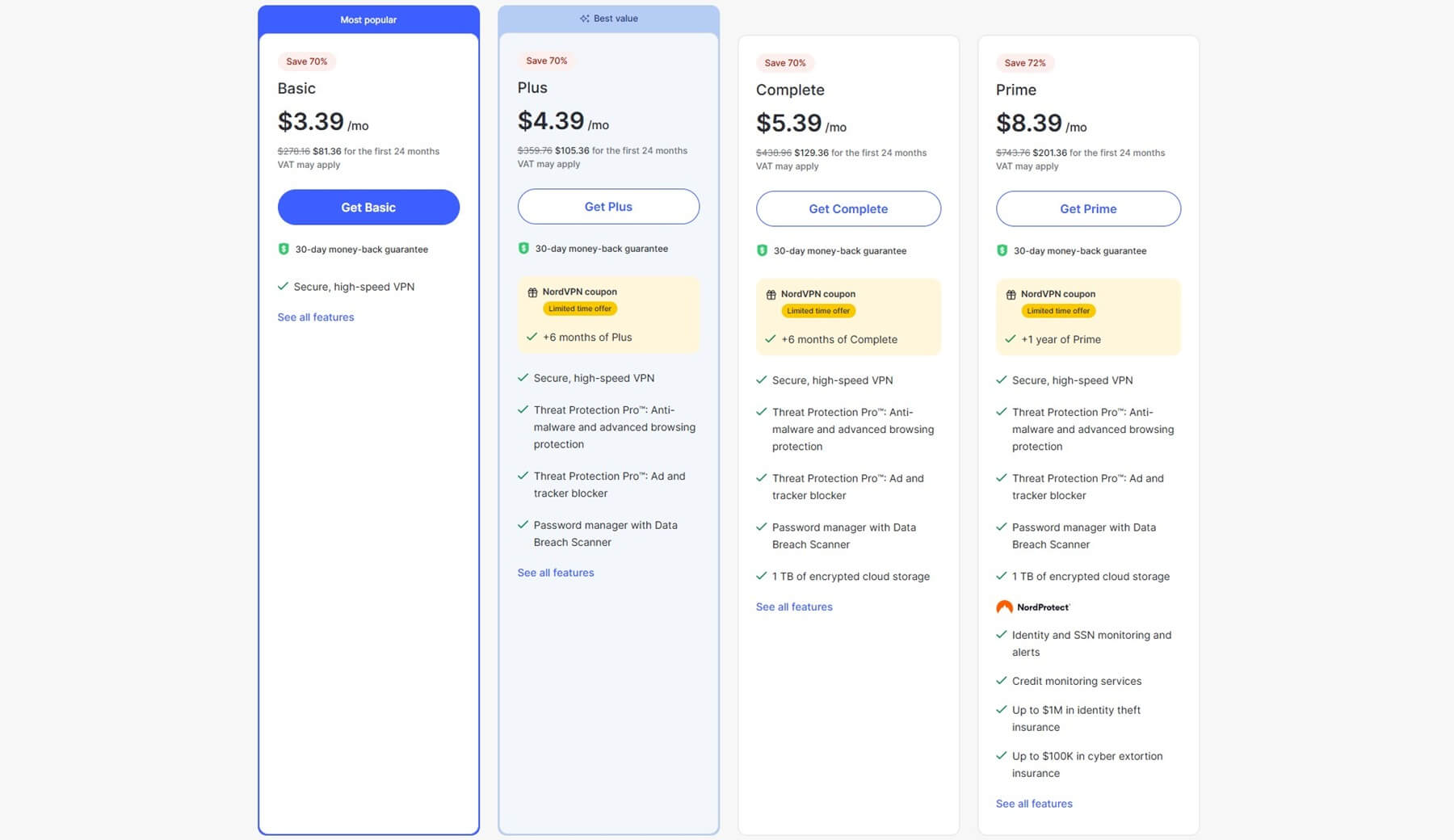Click the gift icon in Plus coupon box
The height and width of the screenshot is (840, 1454).
pos(532,292)
